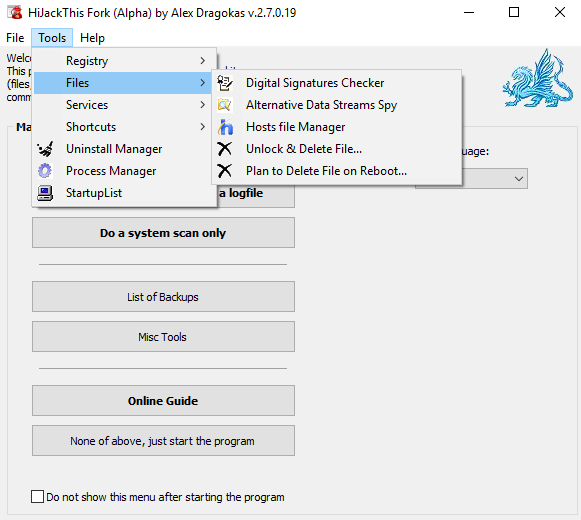Select Unlock & Delete File... entry
The image size is (581, 520).
click(337, 149)
